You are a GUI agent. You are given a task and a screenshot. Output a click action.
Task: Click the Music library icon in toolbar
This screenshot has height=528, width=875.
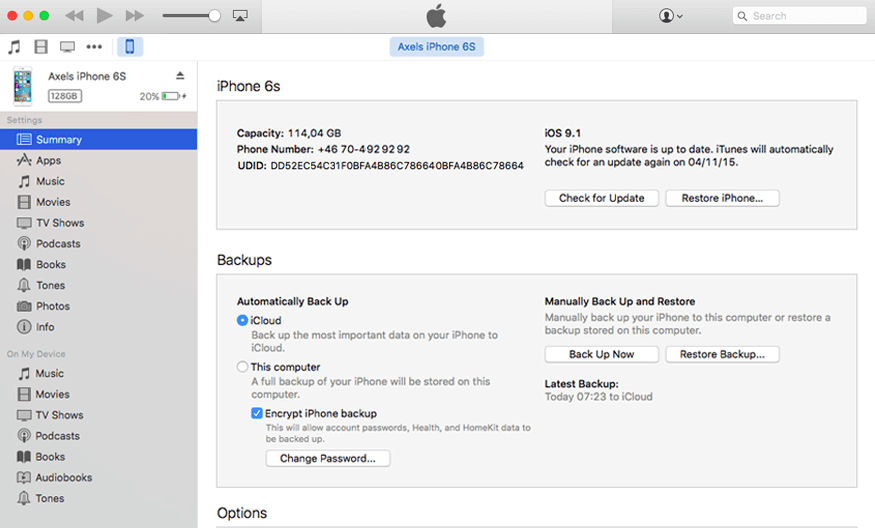[14, 47]
